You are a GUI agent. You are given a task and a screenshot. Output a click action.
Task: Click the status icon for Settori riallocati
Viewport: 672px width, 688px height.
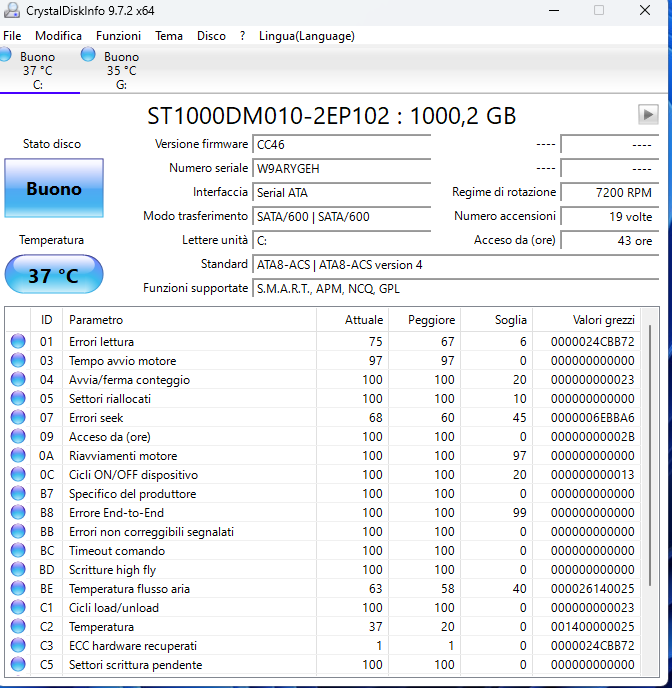point(18,398)
